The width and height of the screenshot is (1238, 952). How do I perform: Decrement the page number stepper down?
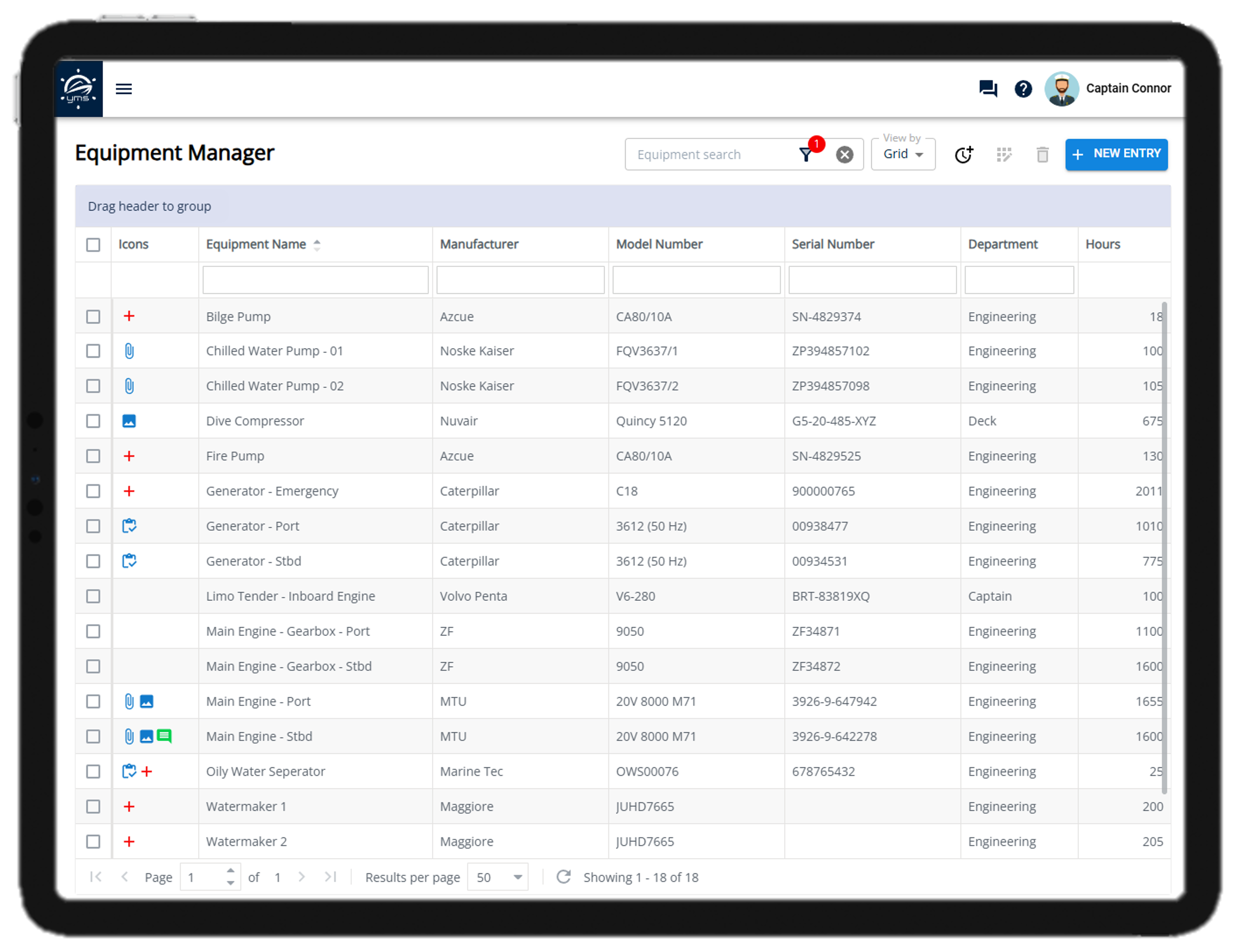(x=230, y=883)
